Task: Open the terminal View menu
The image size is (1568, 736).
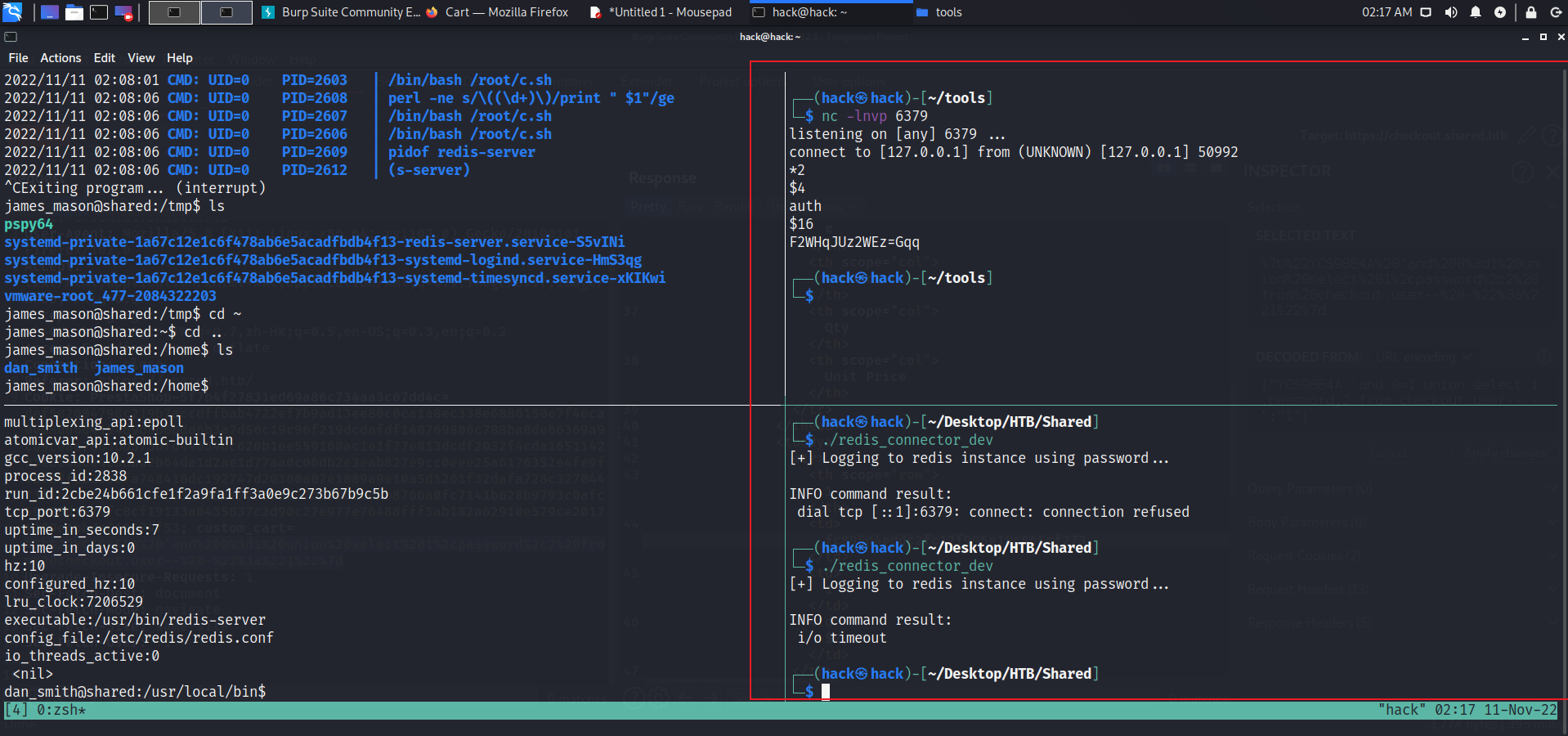Action: (141, 58)
